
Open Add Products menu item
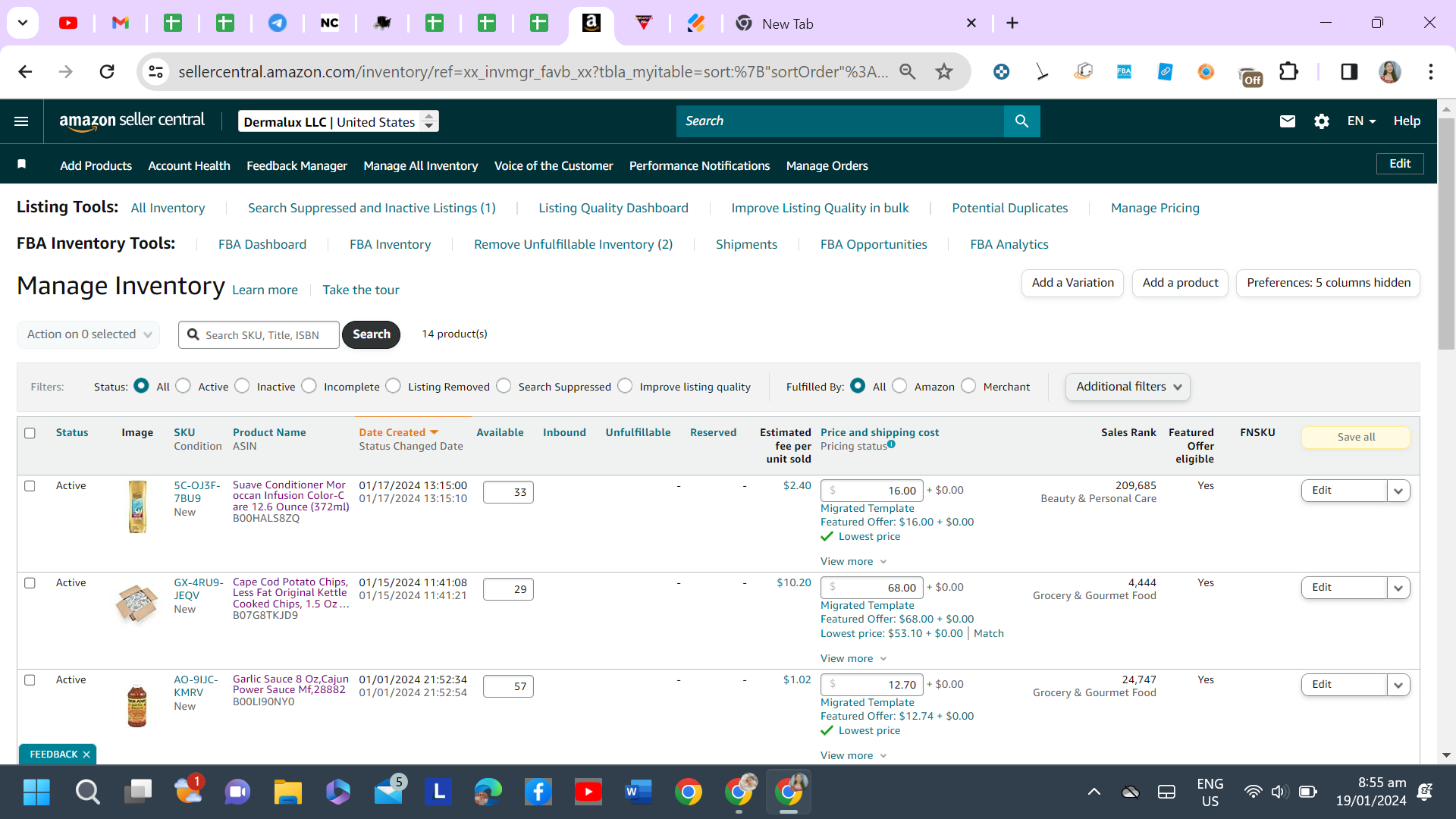[96, 165]
